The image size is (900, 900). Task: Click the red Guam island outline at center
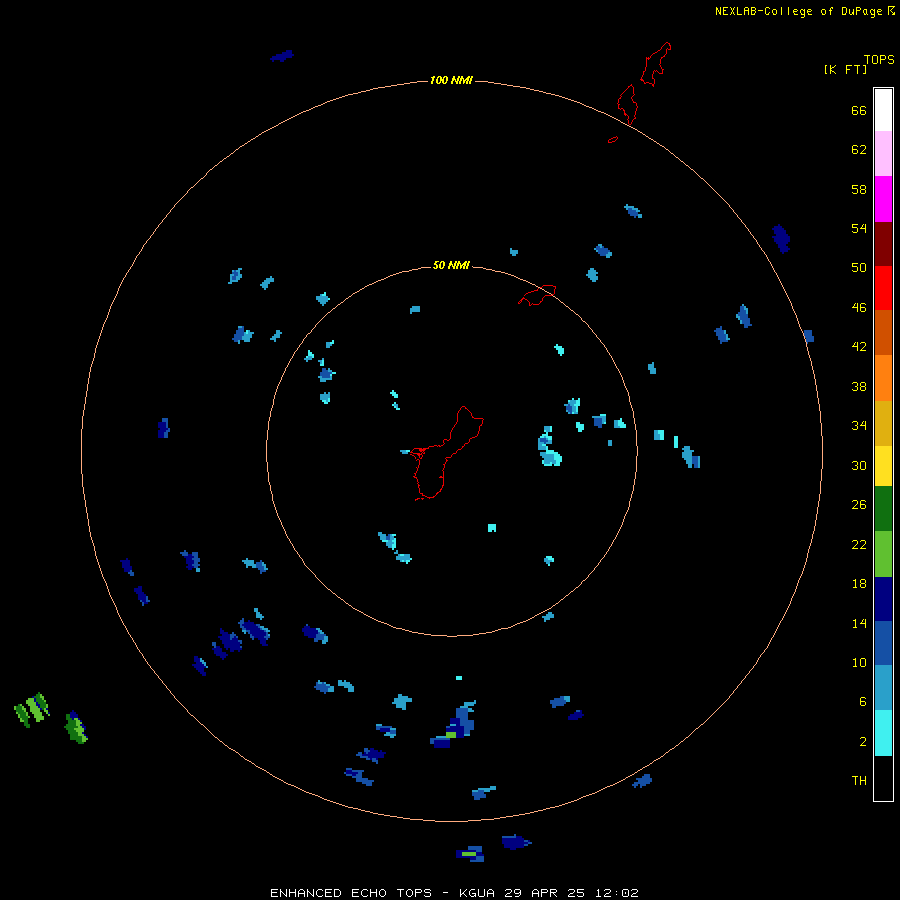(x=447, y=453)
